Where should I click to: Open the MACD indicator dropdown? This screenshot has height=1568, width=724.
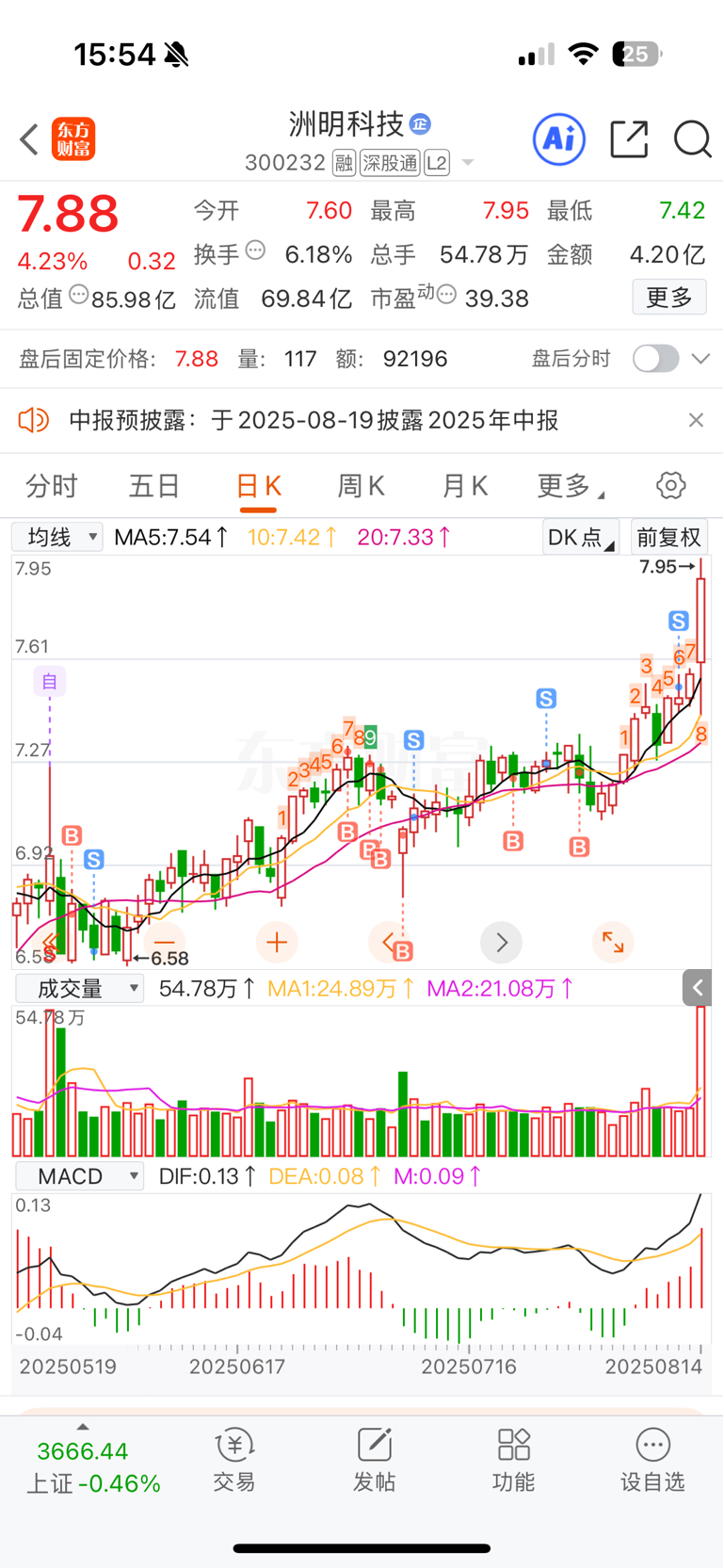click(80, 1176)
